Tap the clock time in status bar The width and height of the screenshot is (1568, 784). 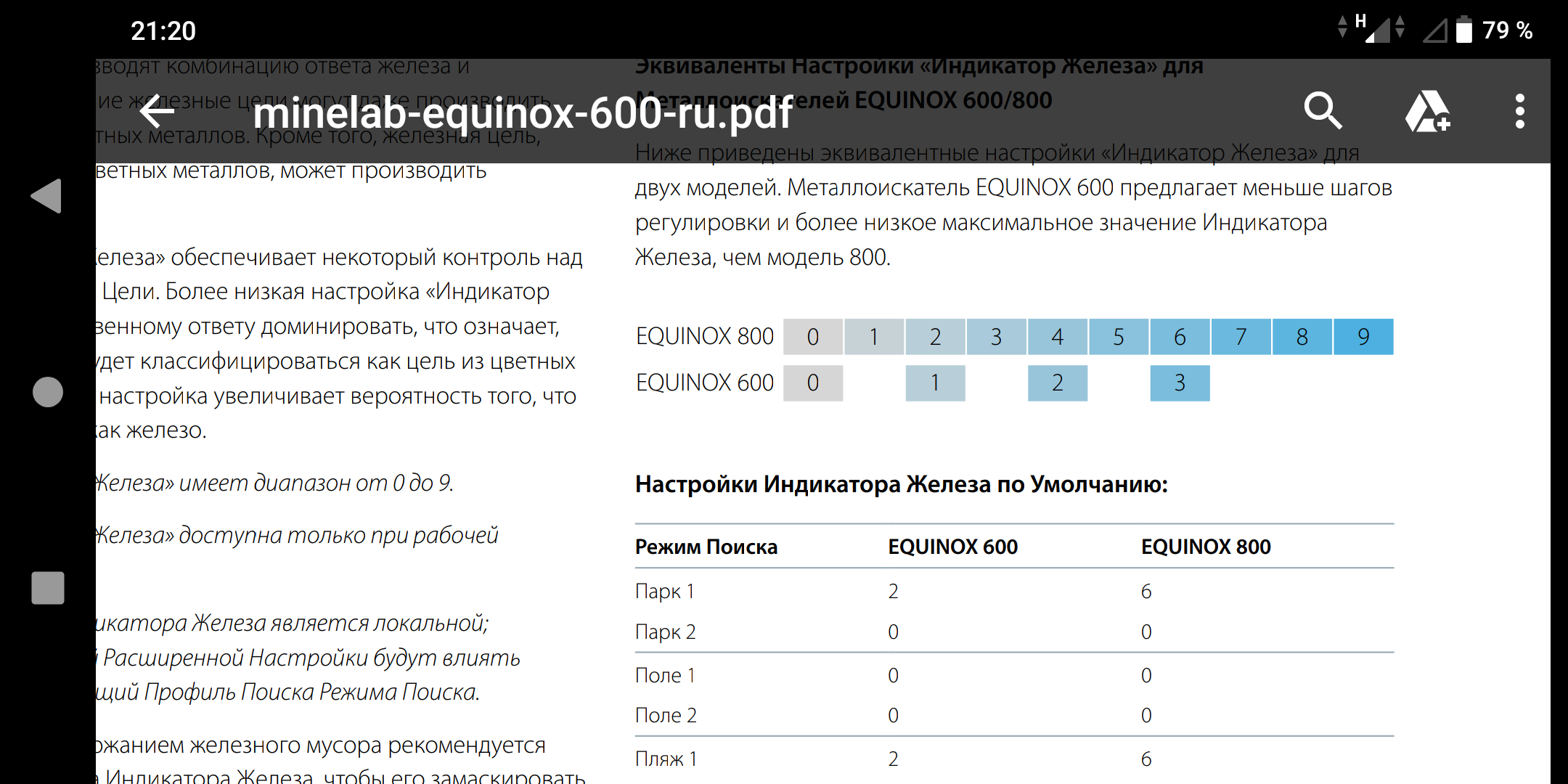163,30
